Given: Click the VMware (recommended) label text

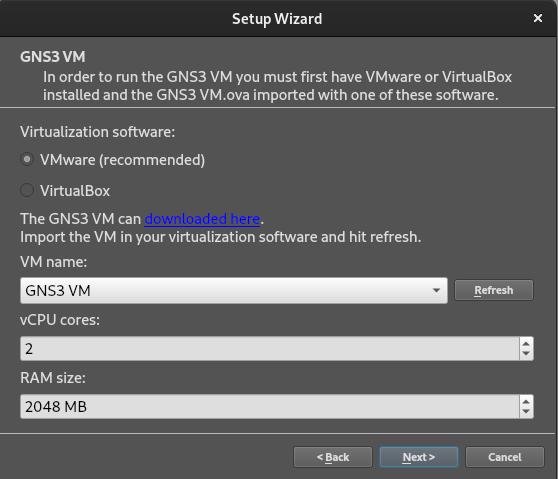Looking at the screenshot, I should (122, 160).
